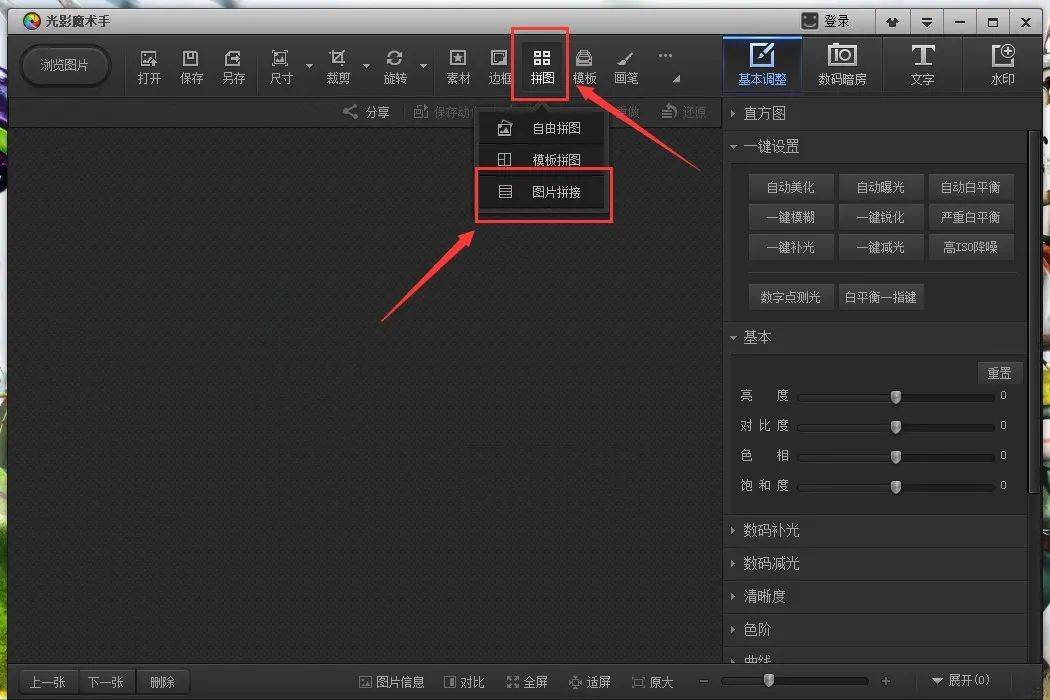Open 裁剪 dropdown arrow
The height and width of the screenshot is (700, 1050).
coord(366,66)
